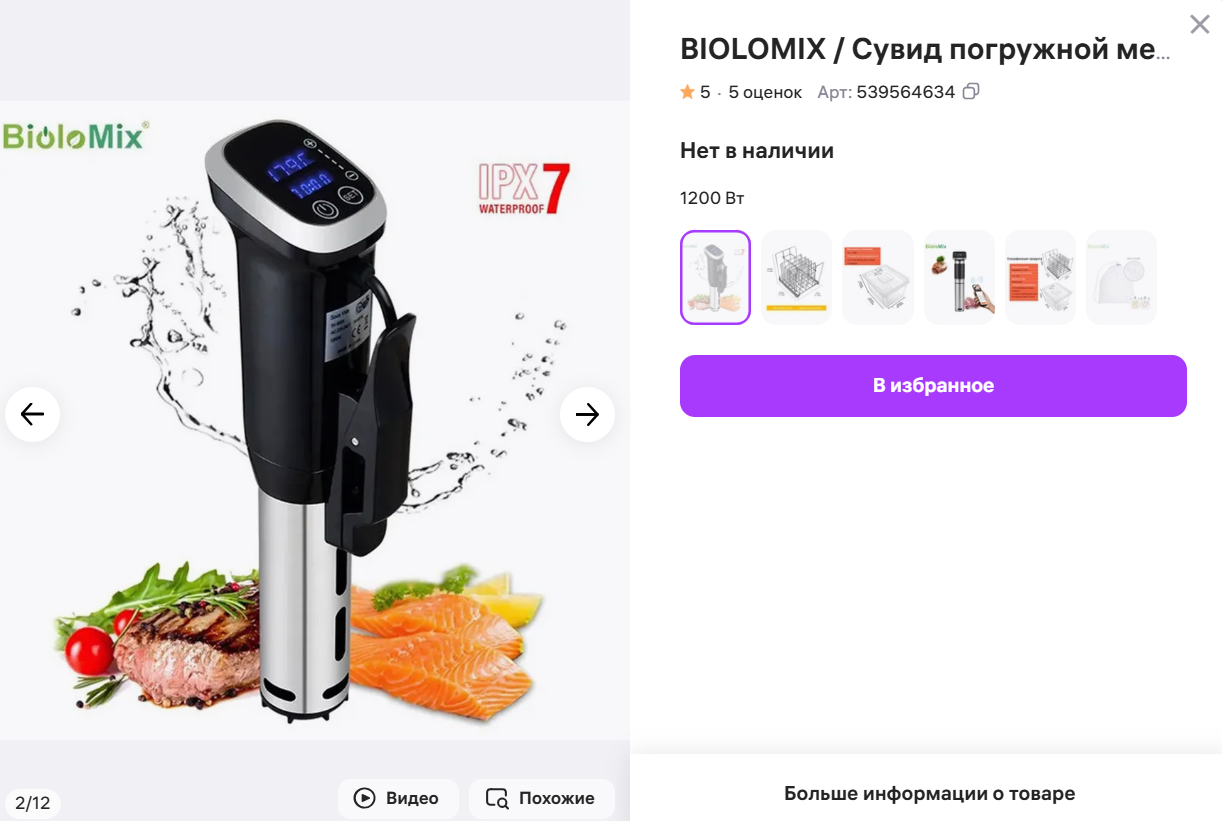Advance to the next product photo

[587, 414]
